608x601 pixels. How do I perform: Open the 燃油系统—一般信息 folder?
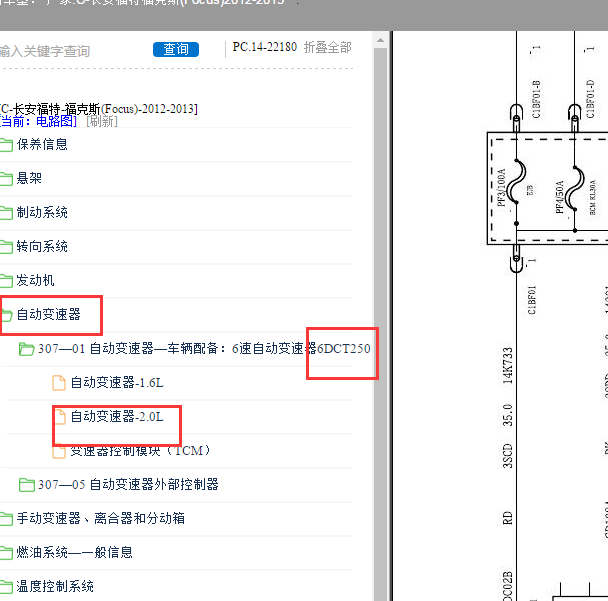point(74,553)
